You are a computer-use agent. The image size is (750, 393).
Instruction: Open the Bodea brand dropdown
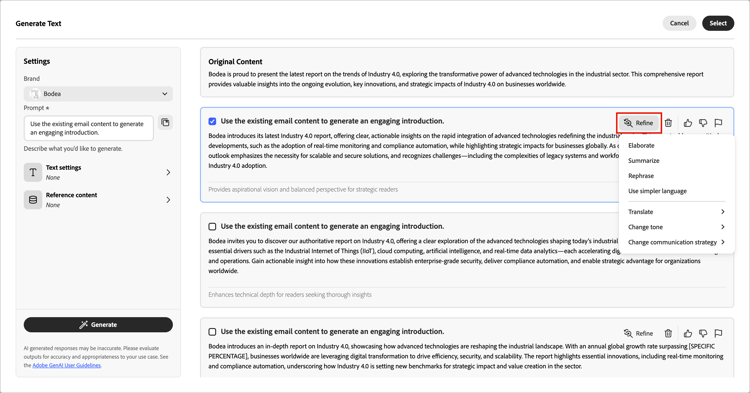98,94
